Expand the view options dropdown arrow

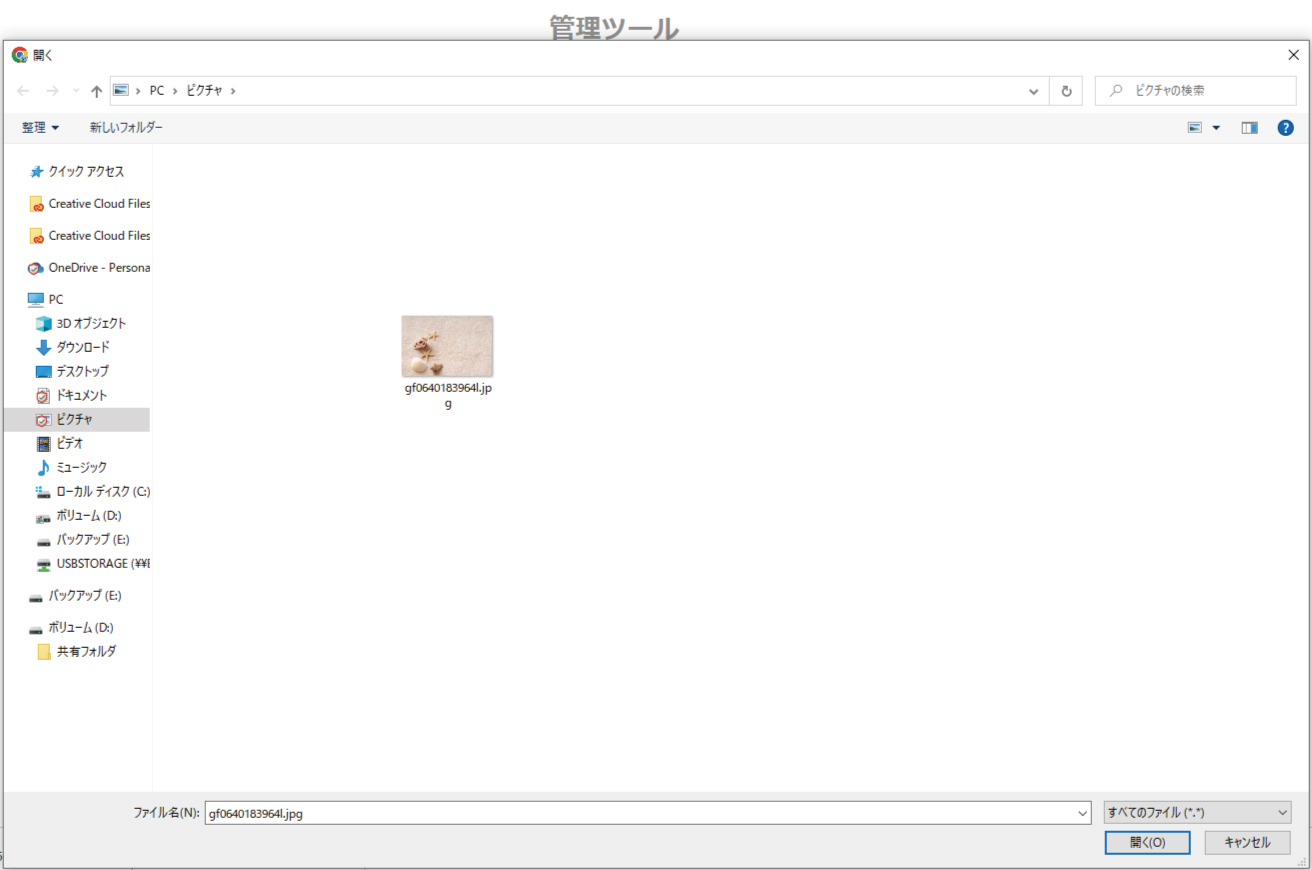coord(1216,128)
